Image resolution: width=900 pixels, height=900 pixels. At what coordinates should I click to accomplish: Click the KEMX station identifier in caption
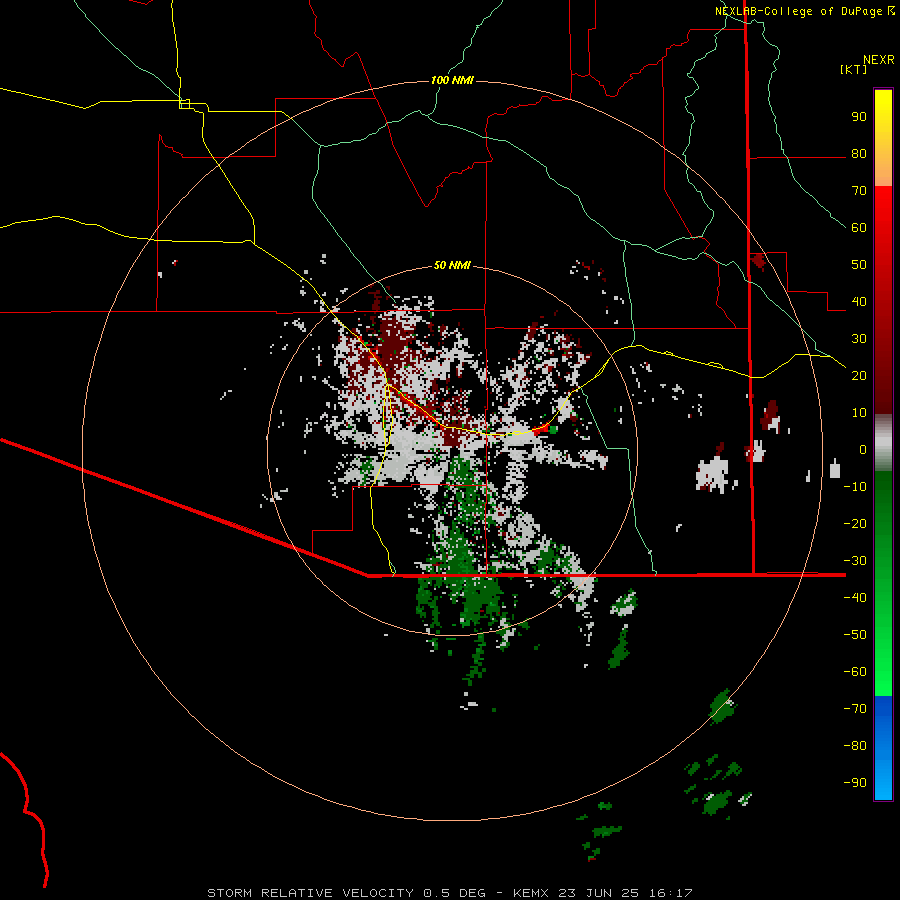531,893
